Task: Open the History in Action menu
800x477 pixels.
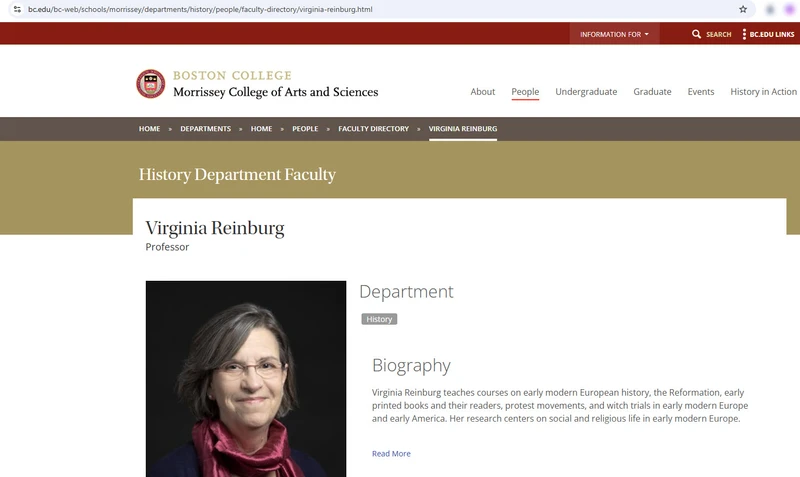Action: point(763,92)
